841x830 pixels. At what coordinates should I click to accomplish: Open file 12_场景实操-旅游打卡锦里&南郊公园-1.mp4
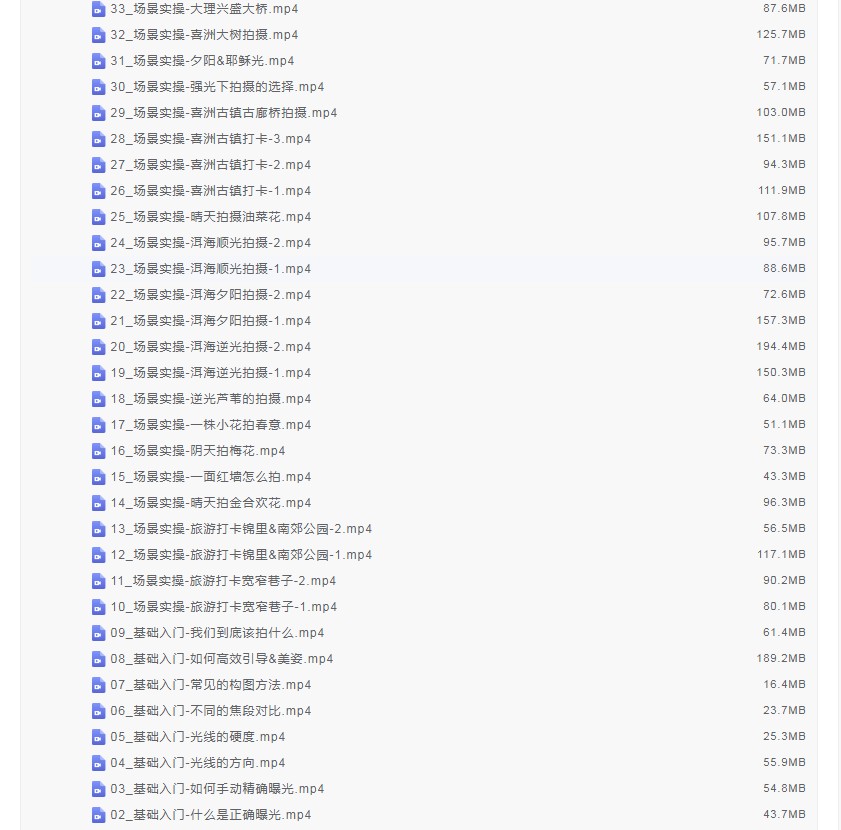tap(241, 555)
